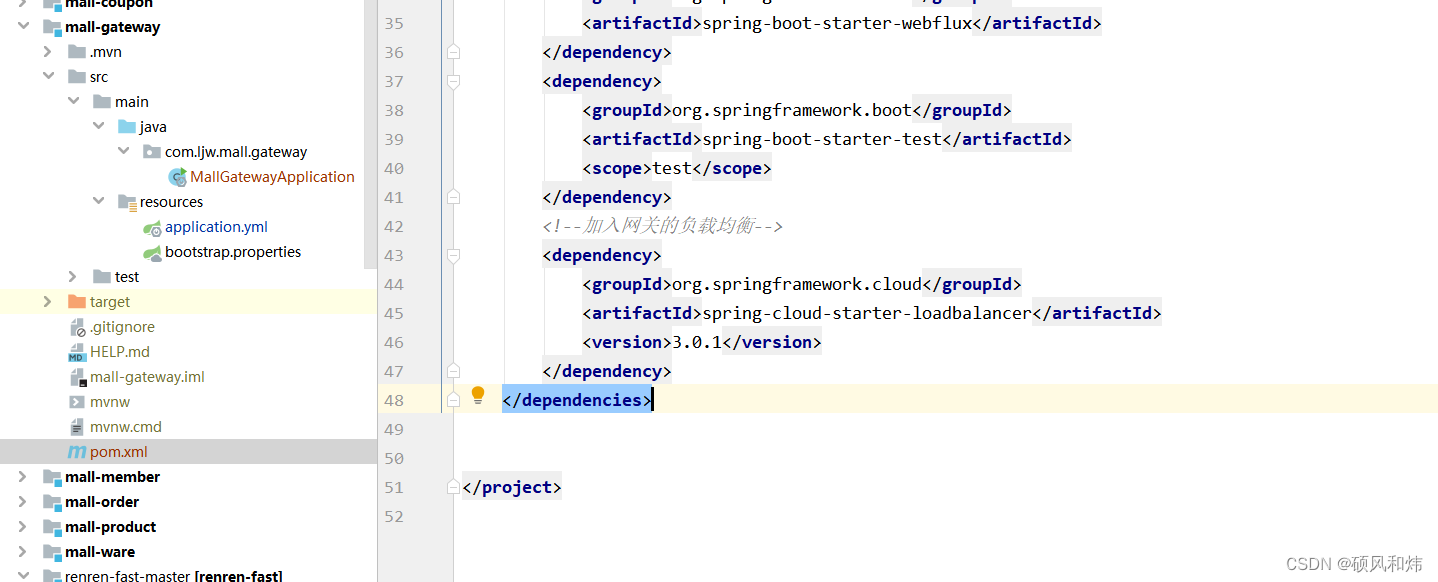Viewport: 1438px width, 582px height.
Task: Click the .mvn folder icon
Action: (x=76, y=52)
